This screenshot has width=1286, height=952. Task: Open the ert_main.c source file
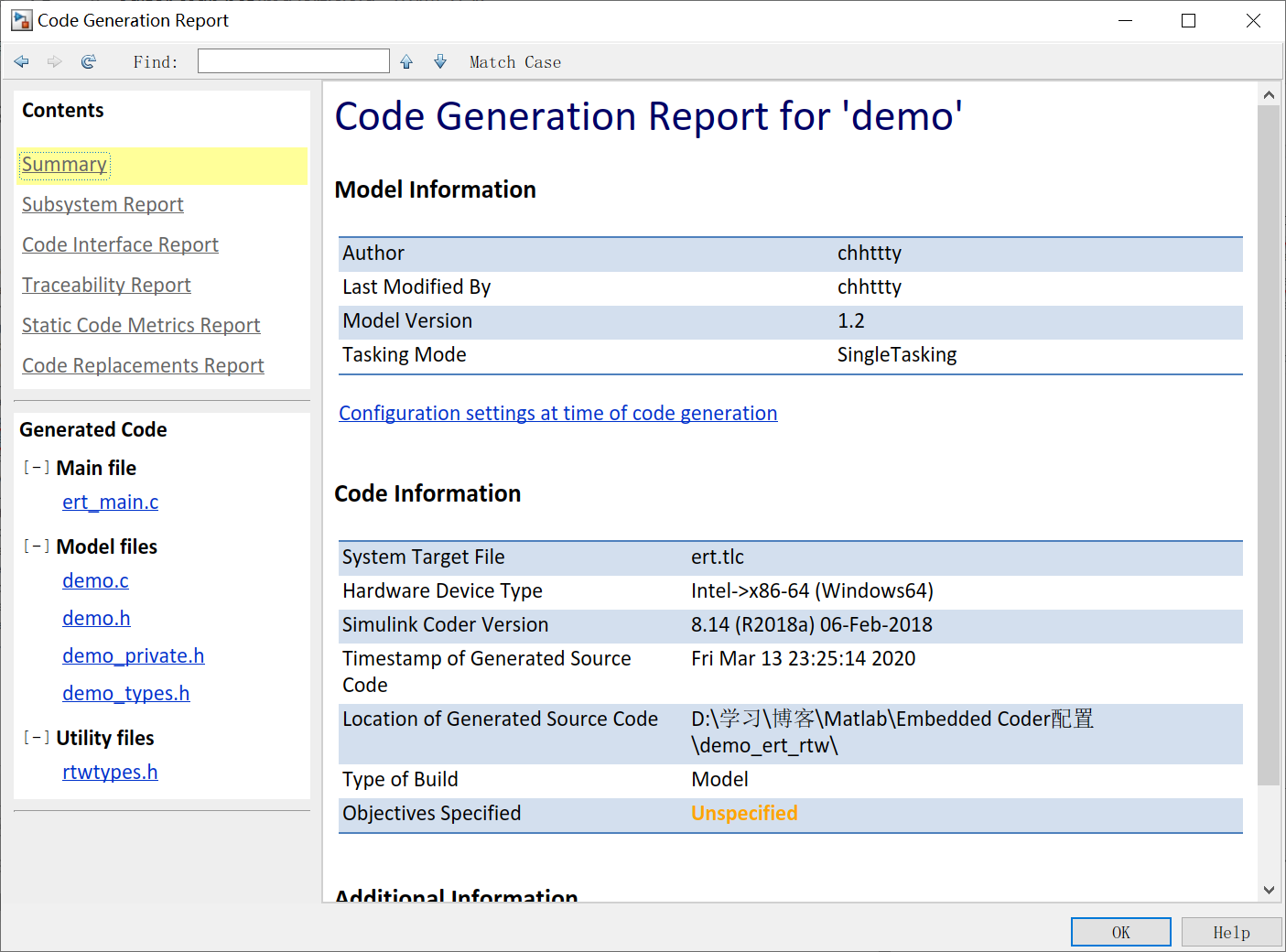click(110, 503)
